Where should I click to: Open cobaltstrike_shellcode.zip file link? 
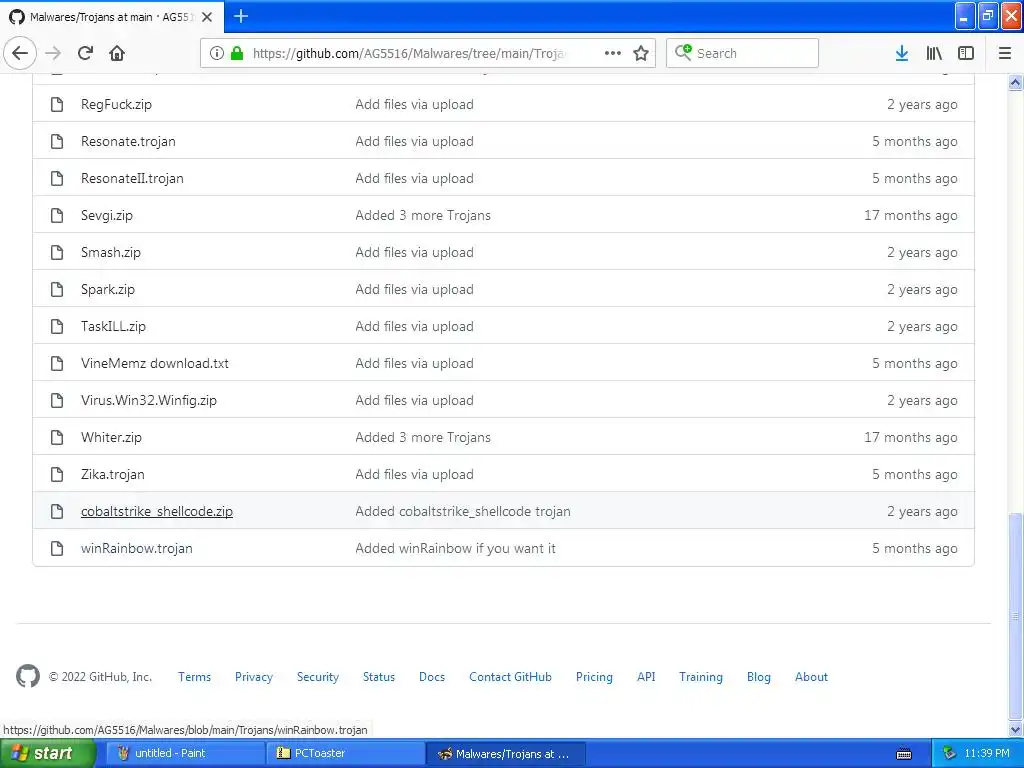point(157,511)
